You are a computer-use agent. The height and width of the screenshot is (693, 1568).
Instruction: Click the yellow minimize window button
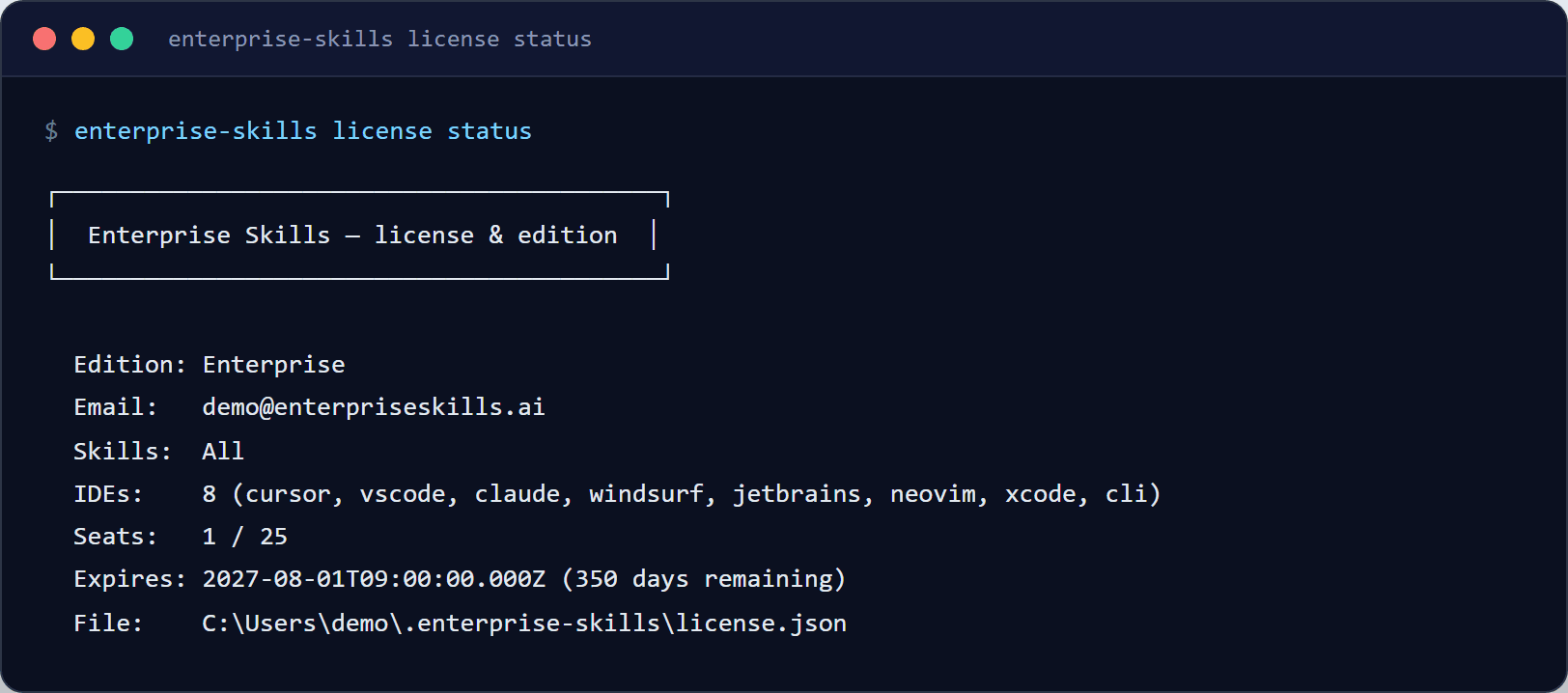pyautogui.click(x=83, y=39)
